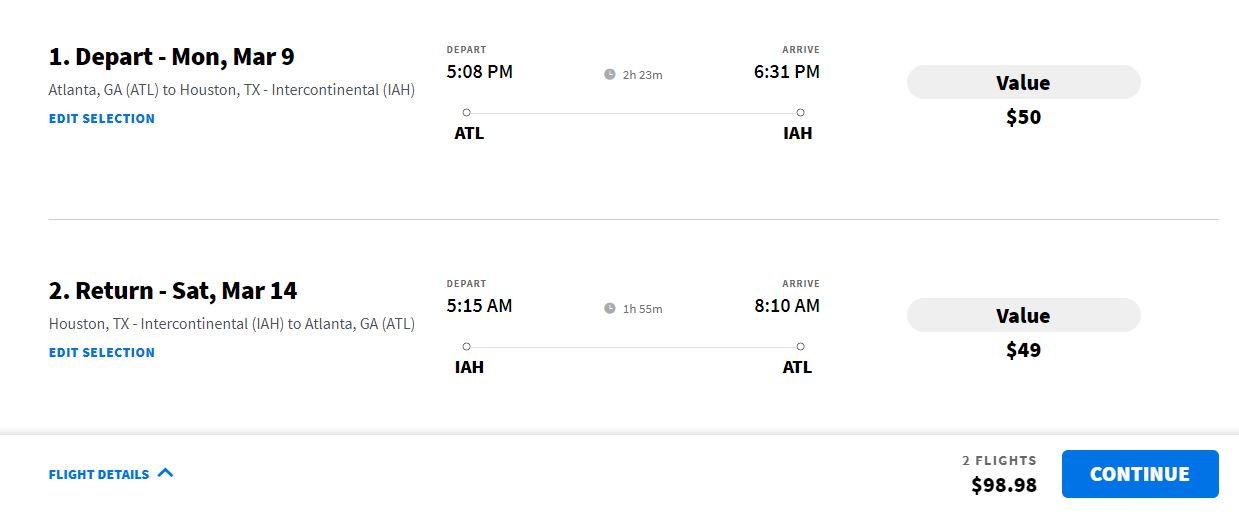Click the IAH origin dot on return route
This screenshot has height=518, width=1239.
(x=467, y=347)
